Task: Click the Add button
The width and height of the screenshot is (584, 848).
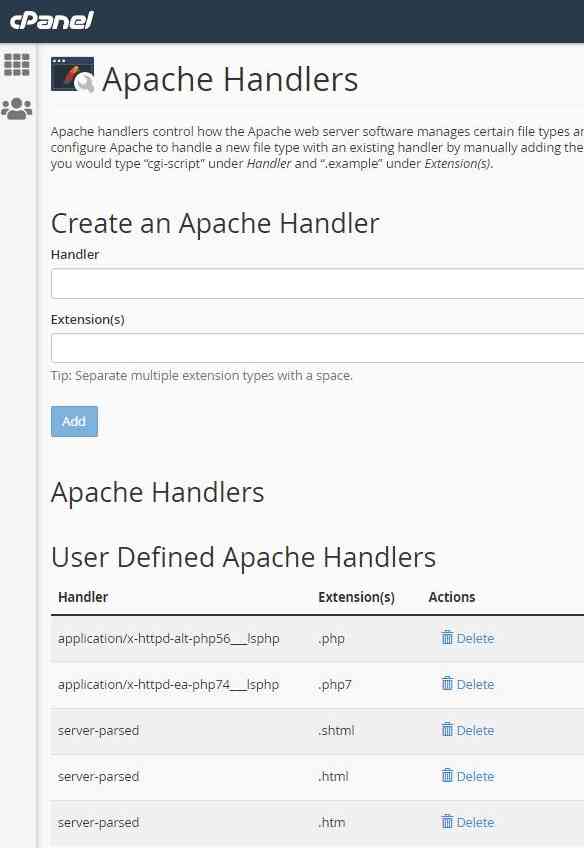Action: click(x=74, y=421)
